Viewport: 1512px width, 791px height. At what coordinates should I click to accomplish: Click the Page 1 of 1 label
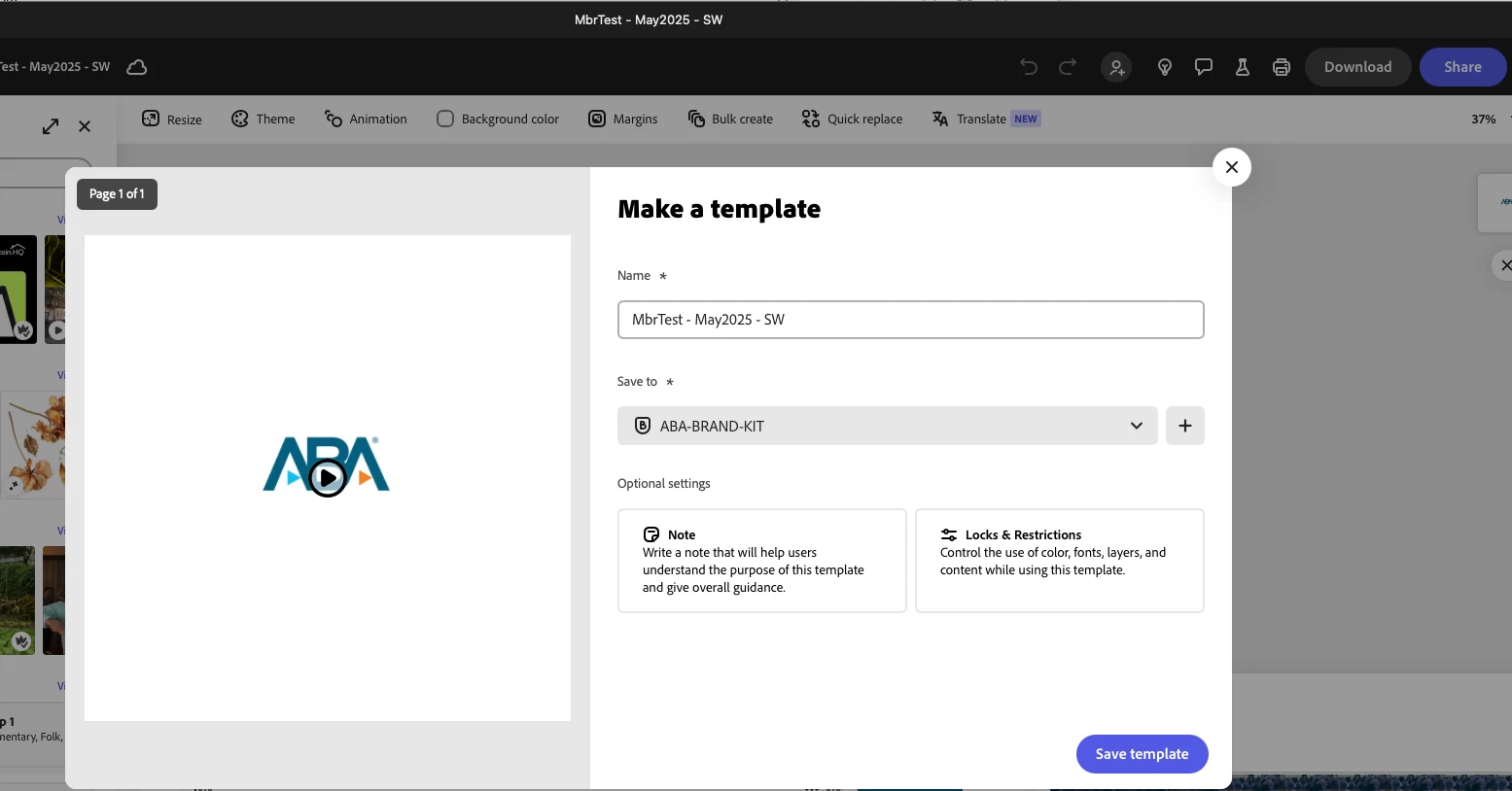pyautogui.click(x=117, y=194)
